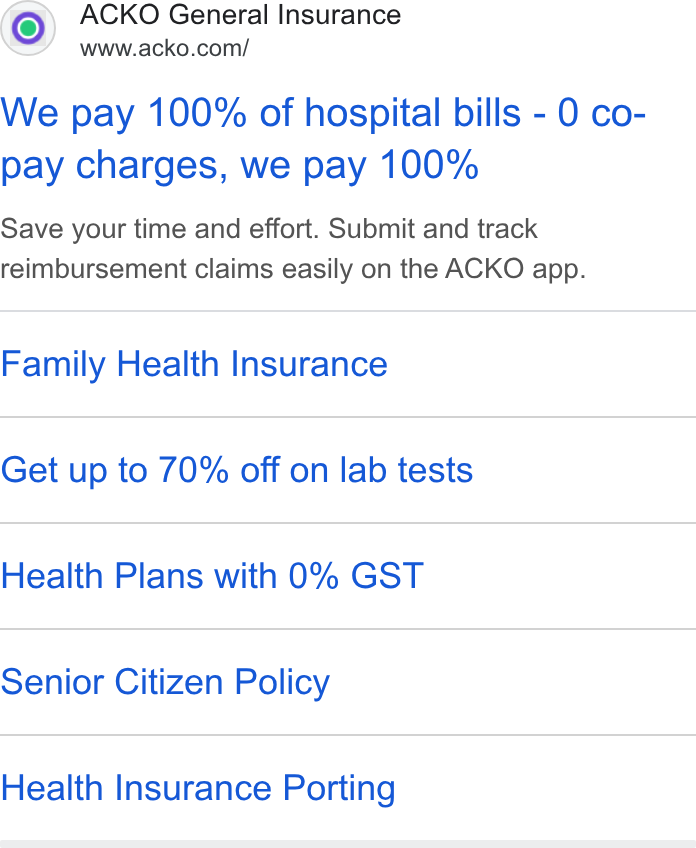Open the 'We pay 100% of hospital bills' headline
The image size is (696, 848).
(x=323, y=114)
